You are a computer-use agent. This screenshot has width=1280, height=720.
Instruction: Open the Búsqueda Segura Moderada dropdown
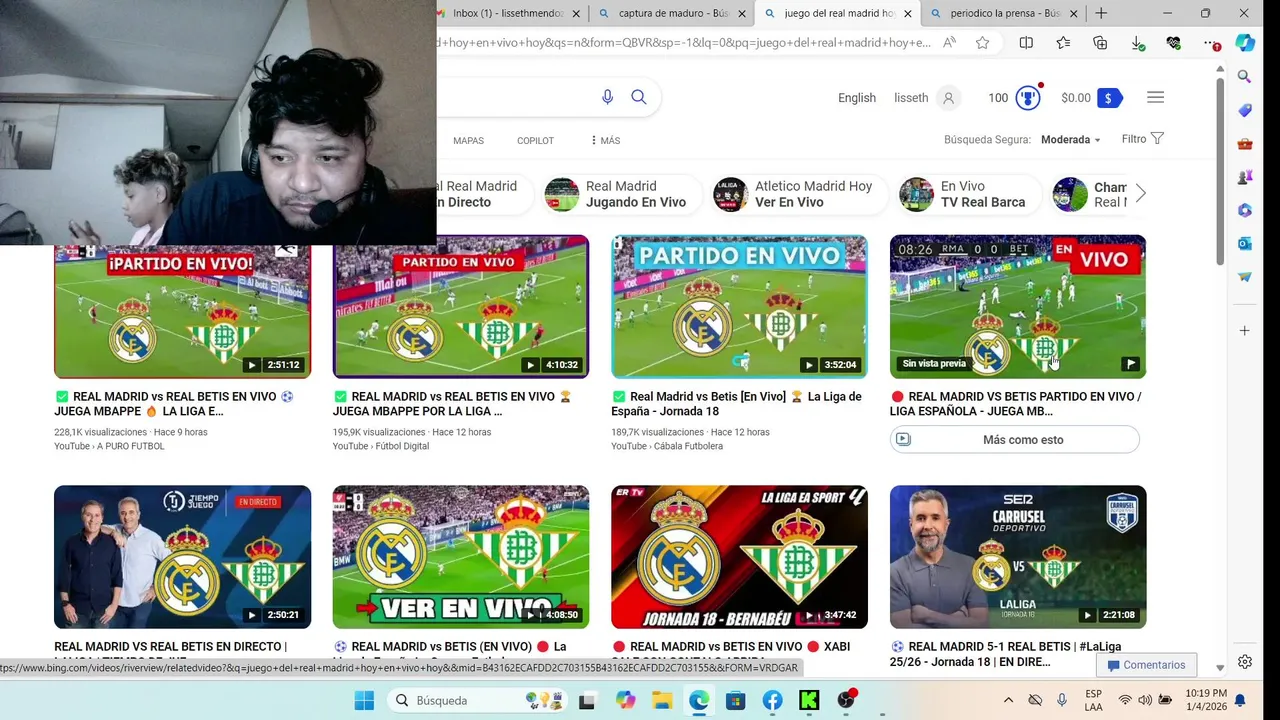tap(1071, 140)
